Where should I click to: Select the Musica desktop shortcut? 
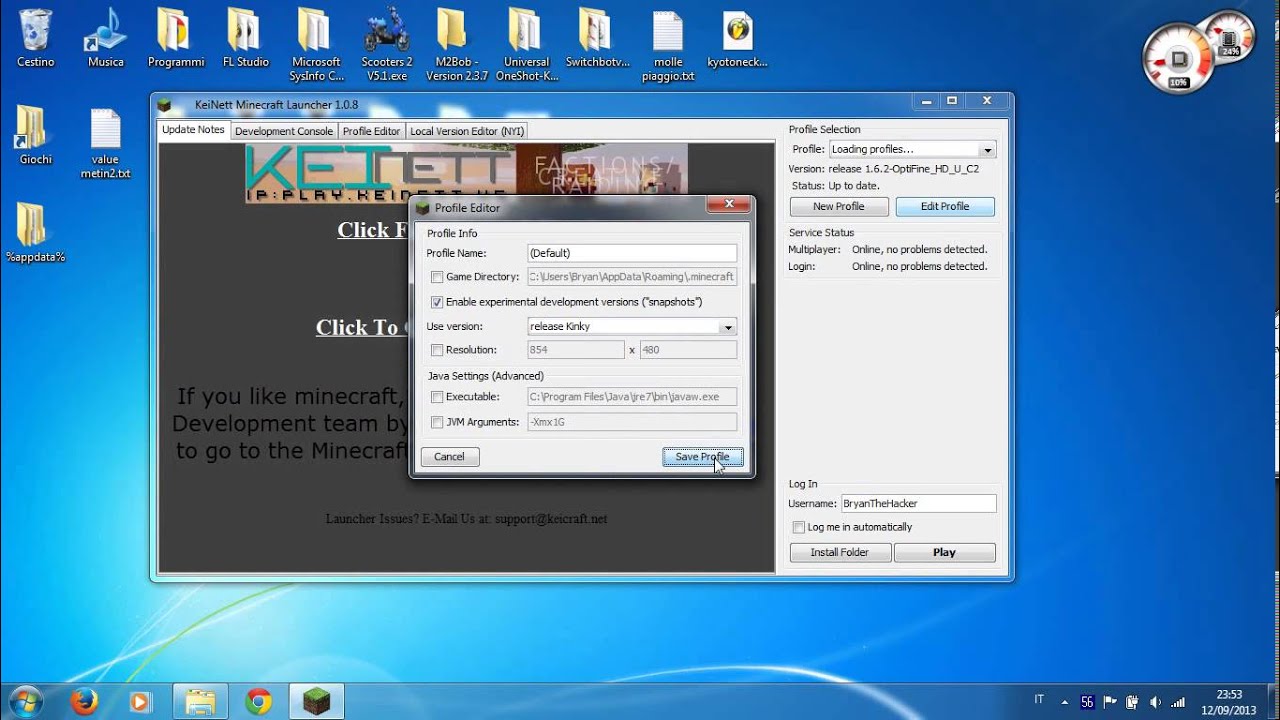(x=105, y=37)
